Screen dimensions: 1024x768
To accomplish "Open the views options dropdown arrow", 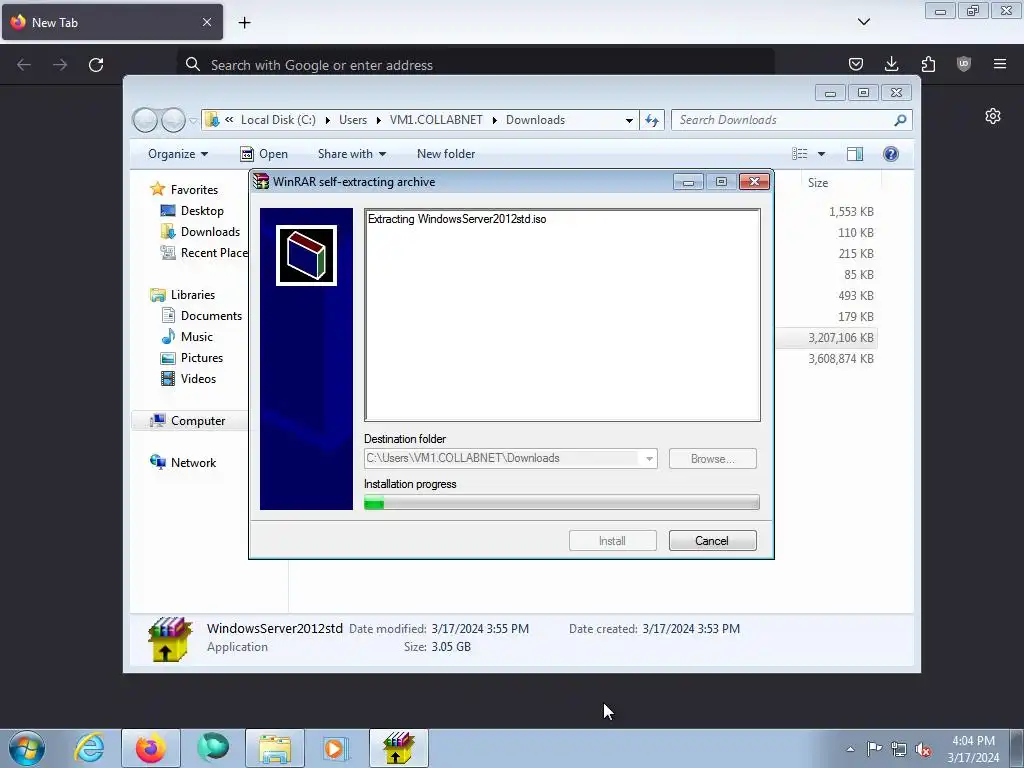I will [x=822, y=154].
